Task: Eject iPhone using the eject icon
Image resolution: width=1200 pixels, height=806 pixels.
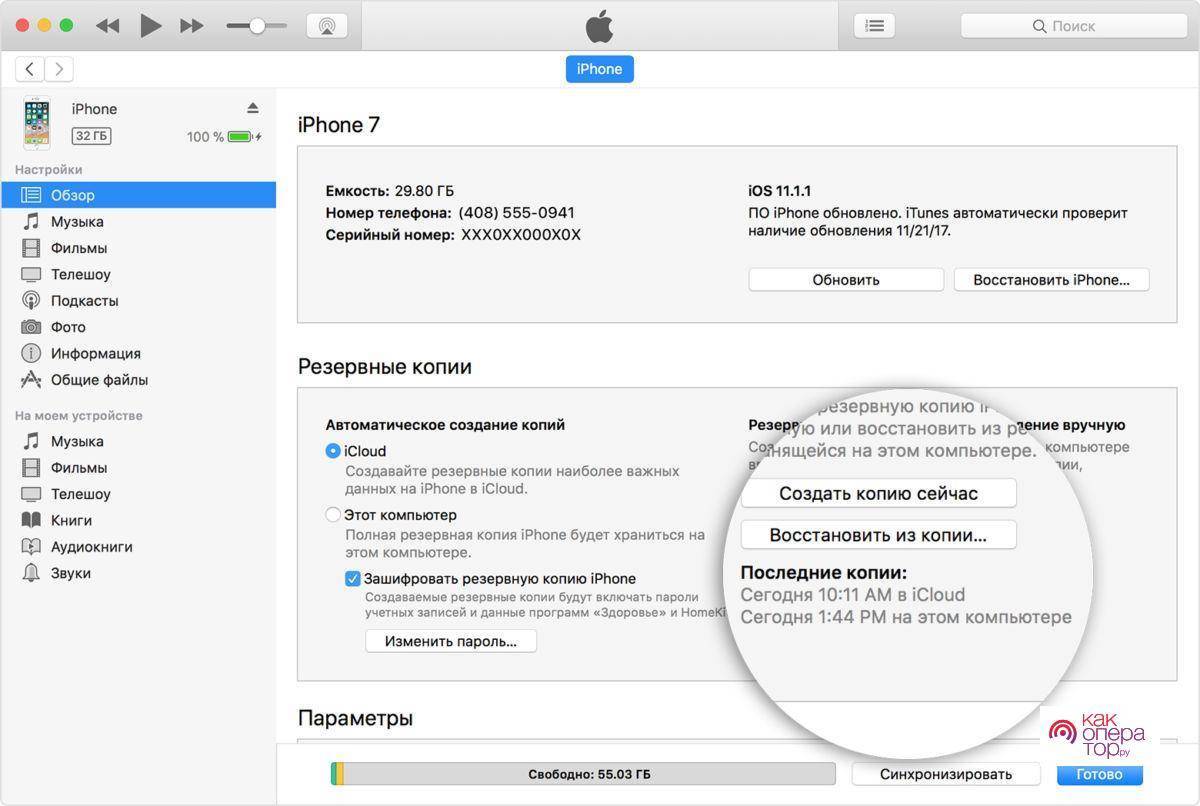Action: (253, 108)
